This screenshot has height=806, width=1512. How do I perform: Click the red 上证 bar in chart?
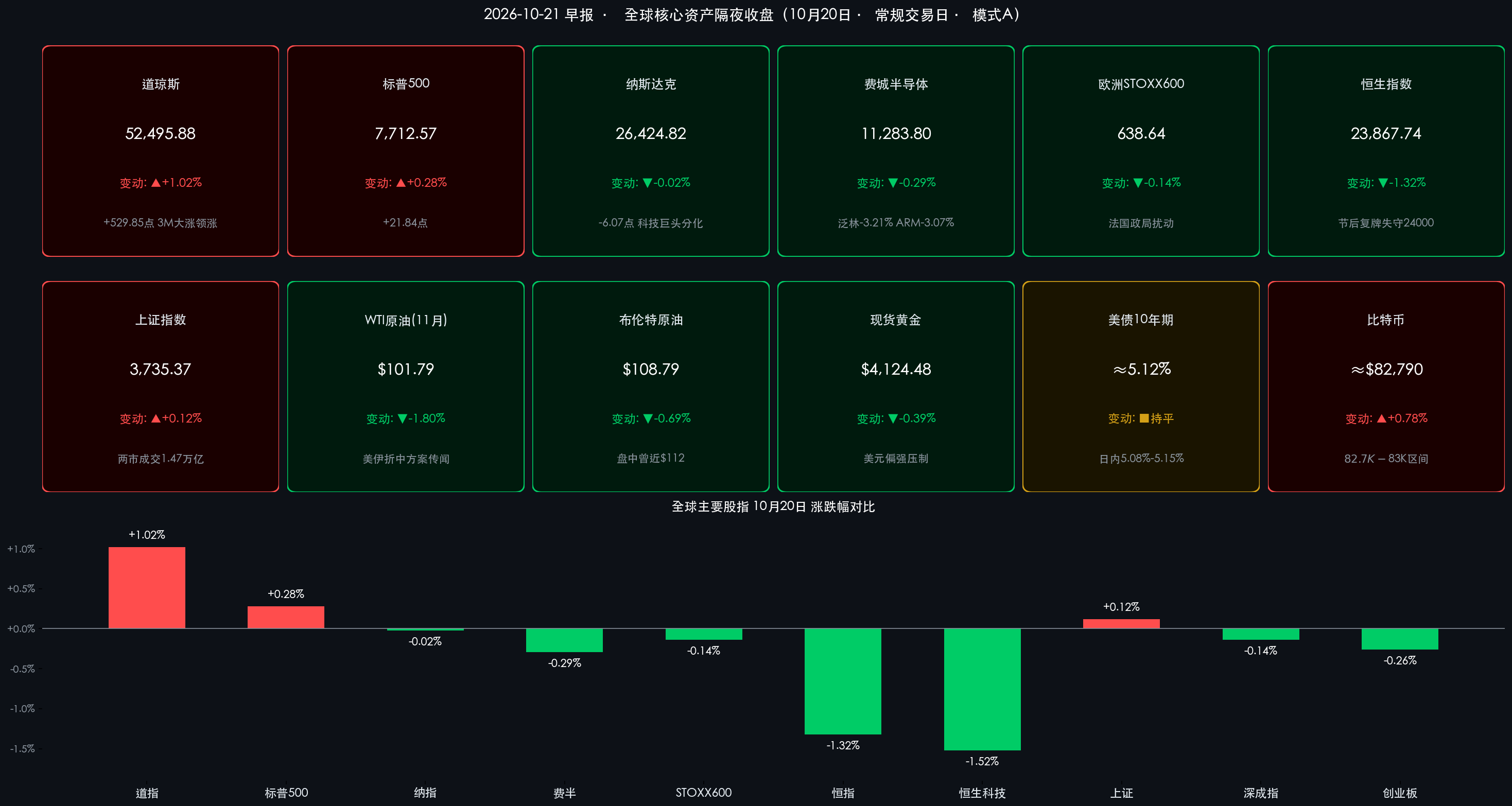click(1121, 624)
